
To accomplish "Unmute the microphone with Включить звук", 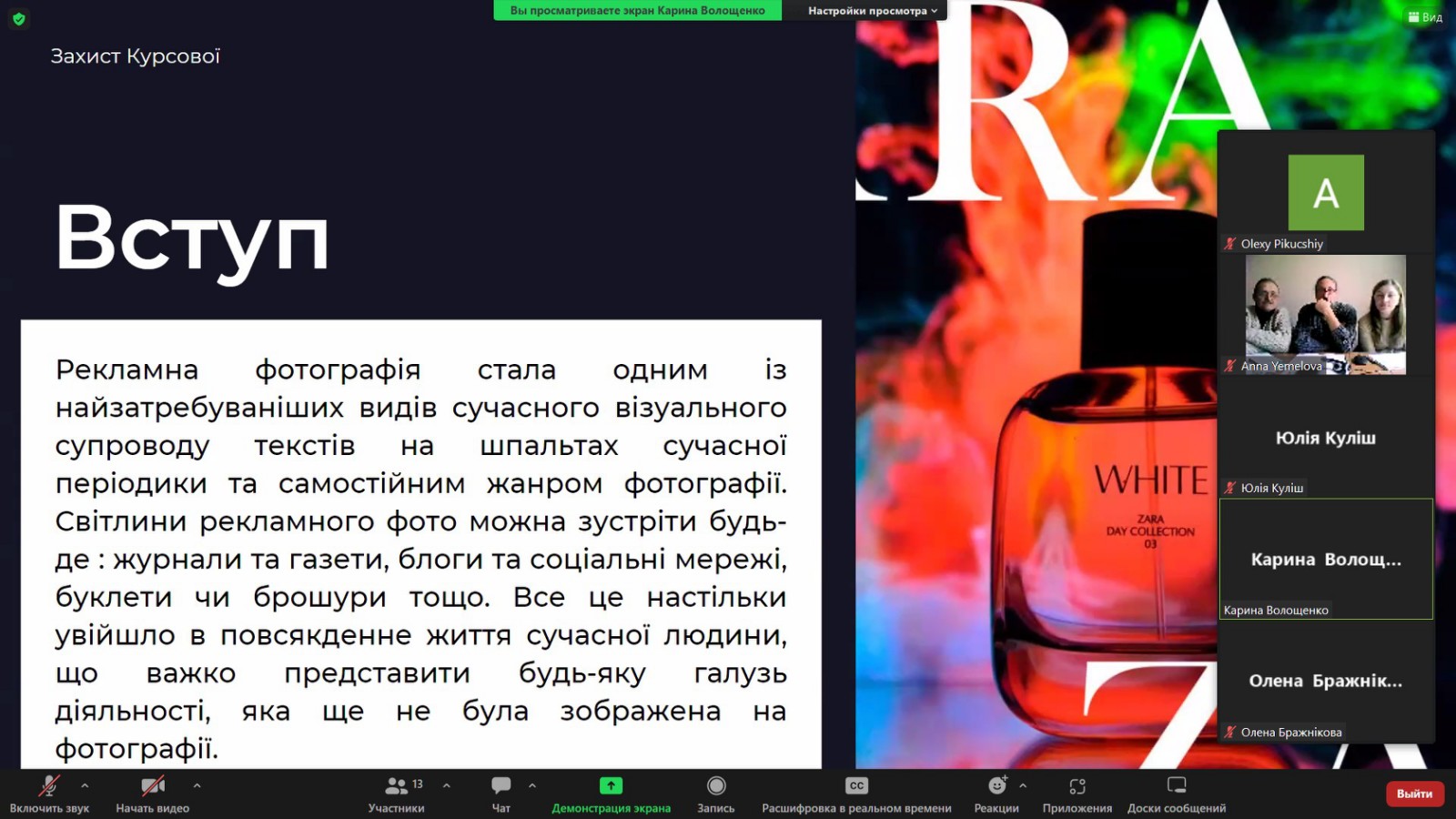I will pos(49,794).
